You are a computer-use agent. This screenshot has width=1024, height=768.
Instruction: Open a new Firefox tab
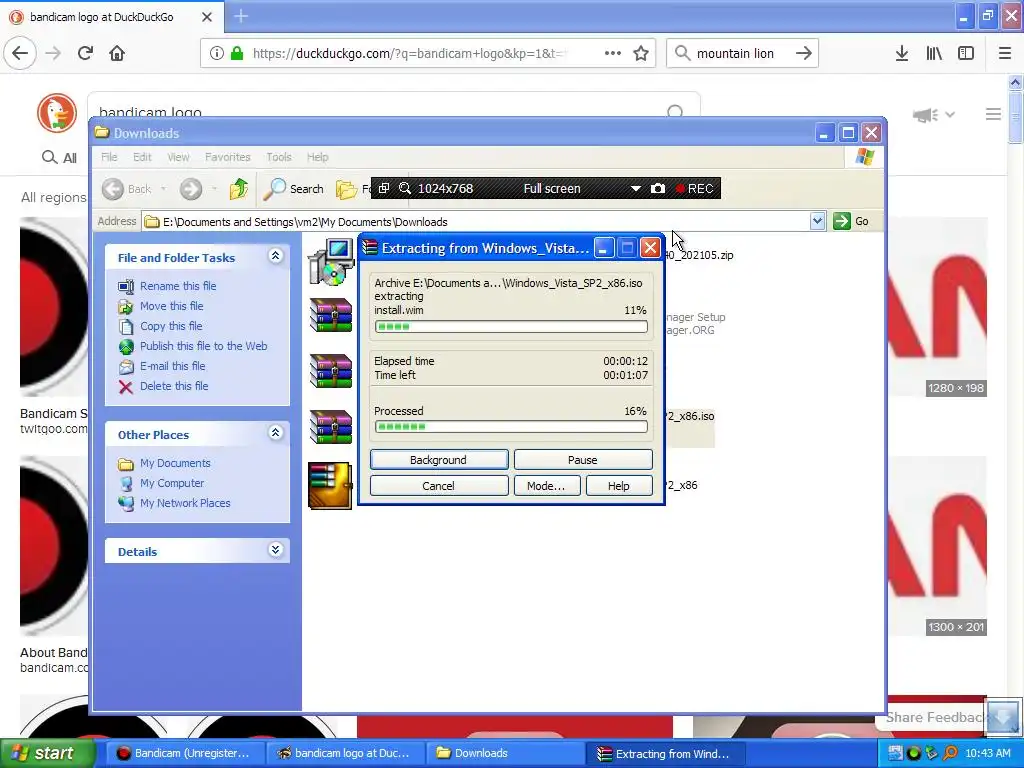tap(241, 16)
